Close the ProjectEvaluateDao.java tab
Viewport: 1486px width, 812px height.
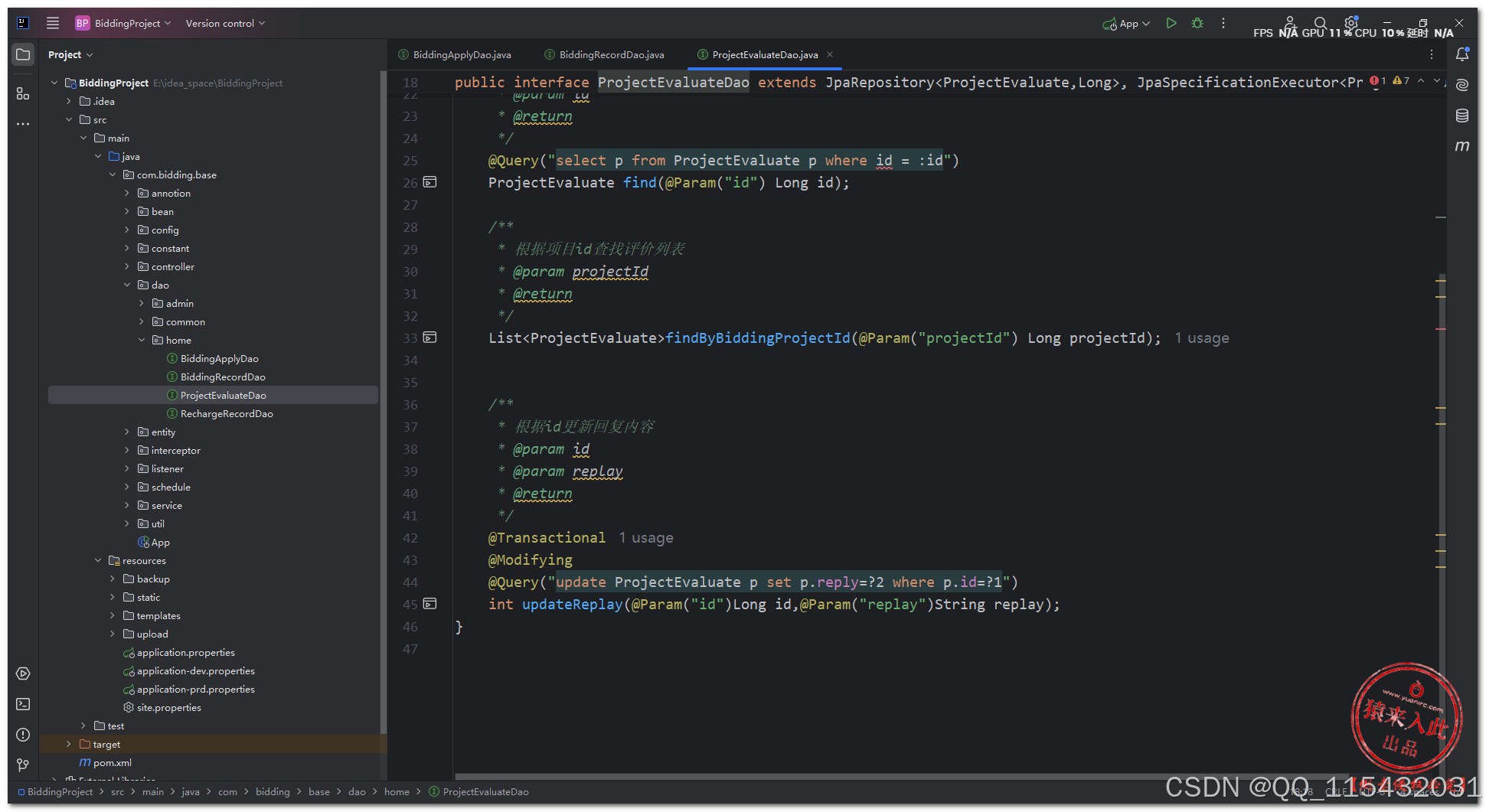(x=830, y=54)
